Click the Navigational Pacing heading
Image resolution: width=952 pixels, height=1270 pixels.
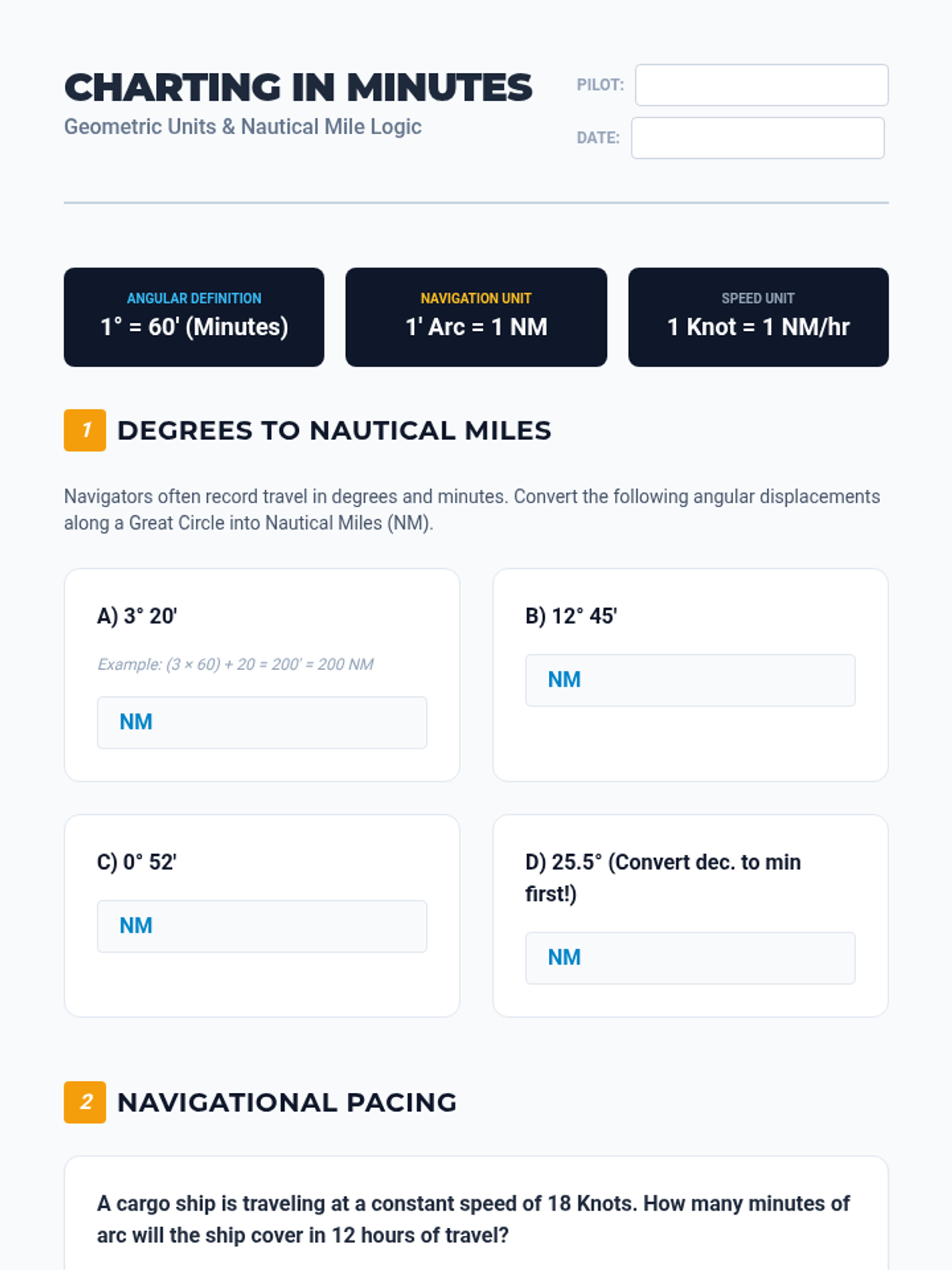point(286,1102)
